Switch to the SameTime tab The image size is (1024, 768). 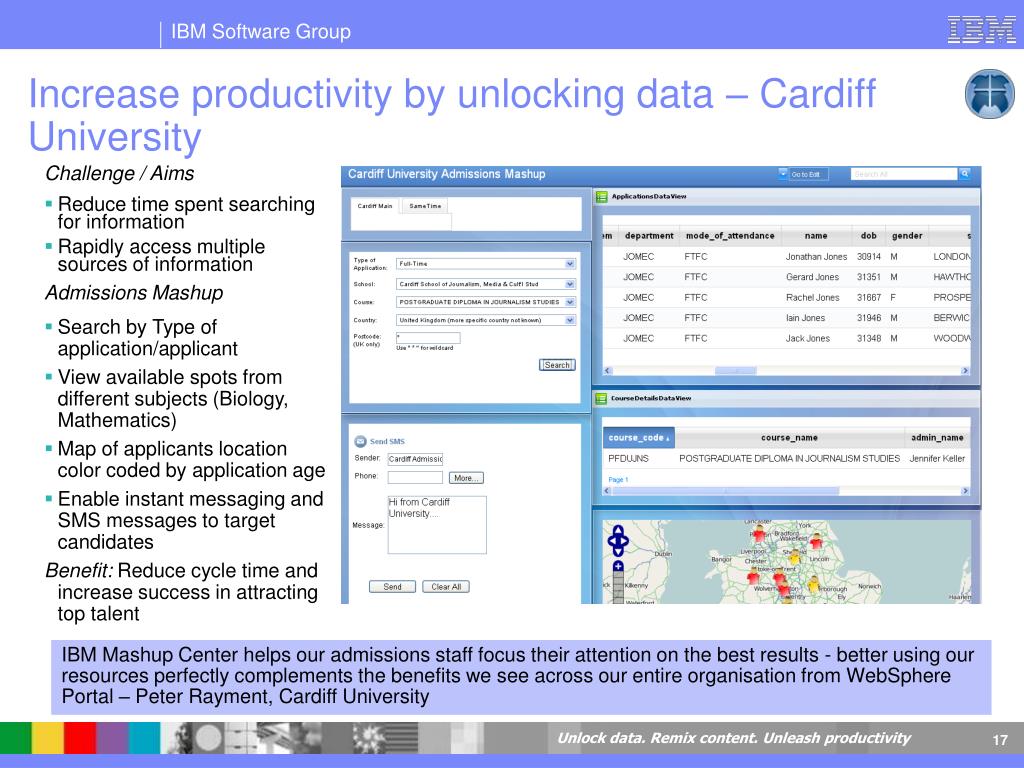(x=425, y=206)
